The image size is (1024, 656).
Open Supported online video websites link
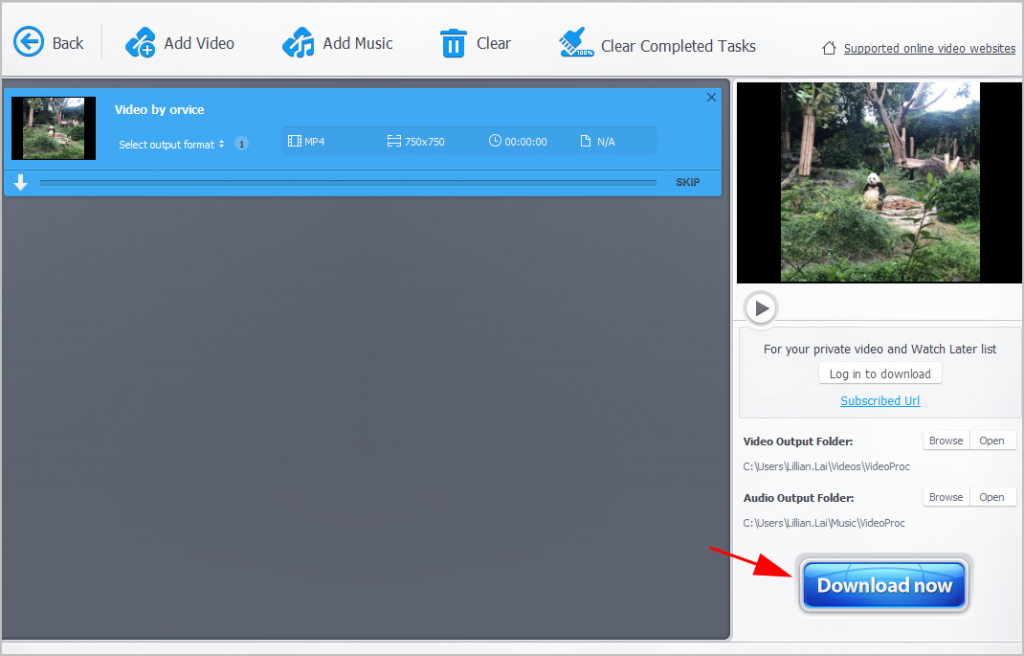[x=929, y=48]
